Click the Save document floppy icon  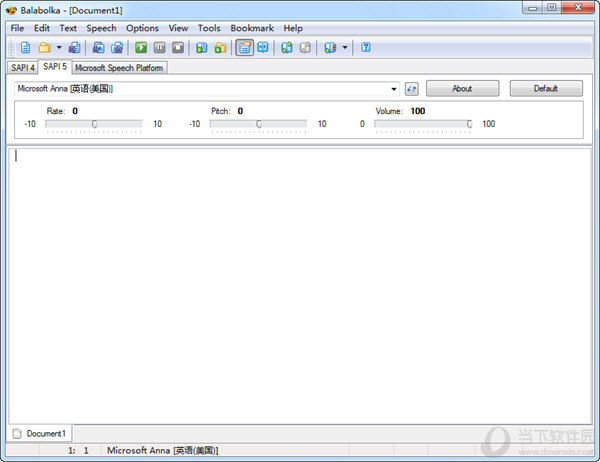coord(74,48)
